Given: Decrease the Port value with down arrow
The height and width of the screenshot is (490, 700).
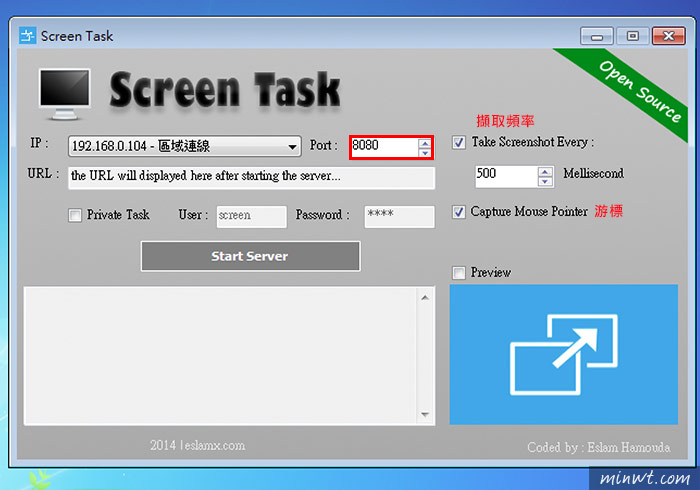Looking at the screenshot, I should click(x=425, y=153).
